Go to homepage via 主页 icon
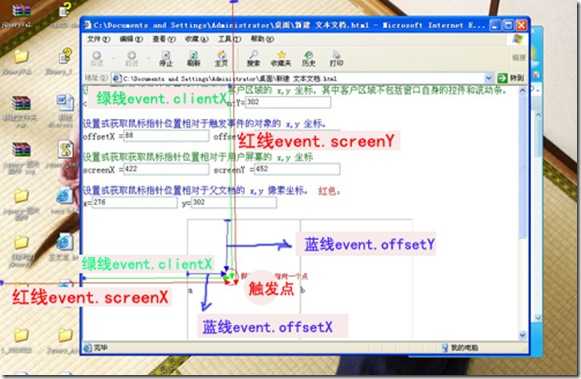 221,59
